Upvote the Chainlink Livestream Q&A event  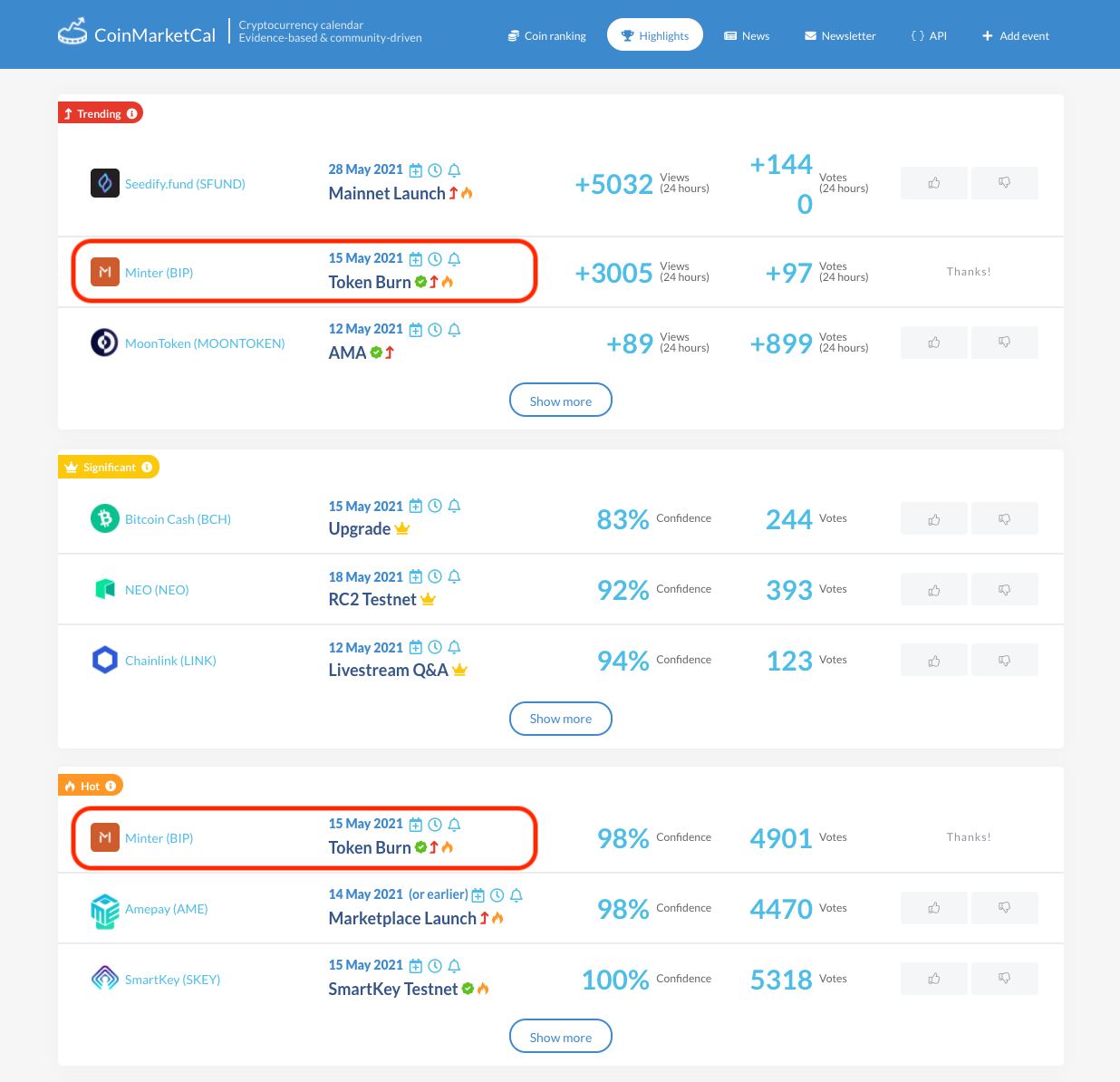click(934, 660)
